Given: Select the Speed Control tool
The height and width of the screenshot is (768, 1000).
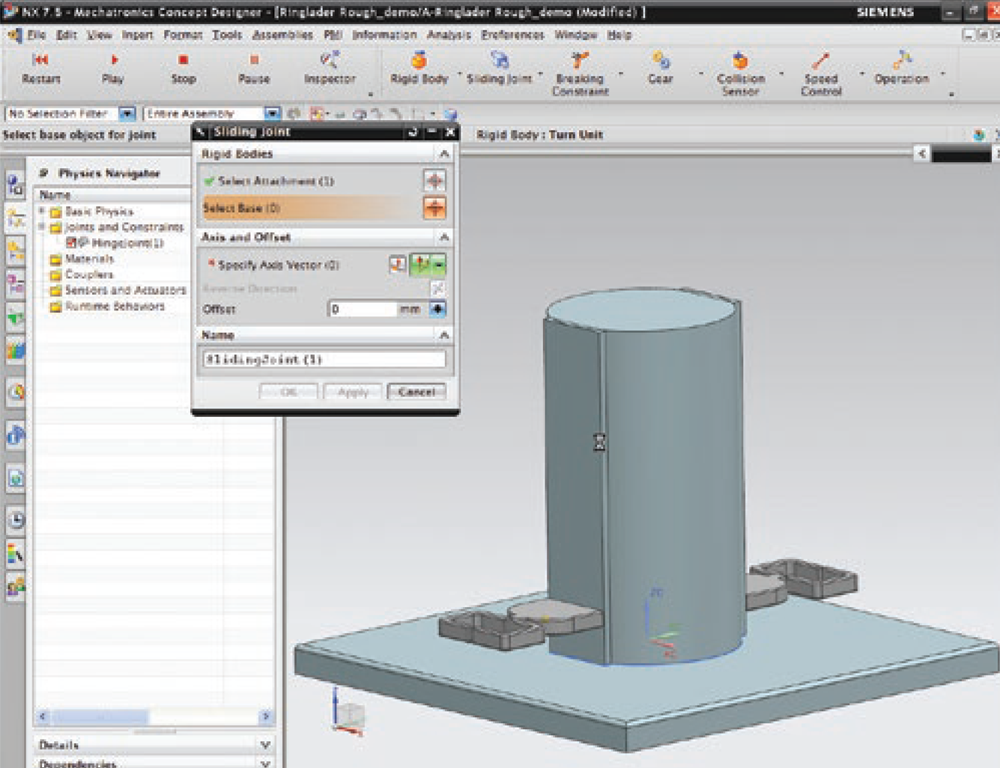Looking at the screenshot, I should click(x=819, y=68).
